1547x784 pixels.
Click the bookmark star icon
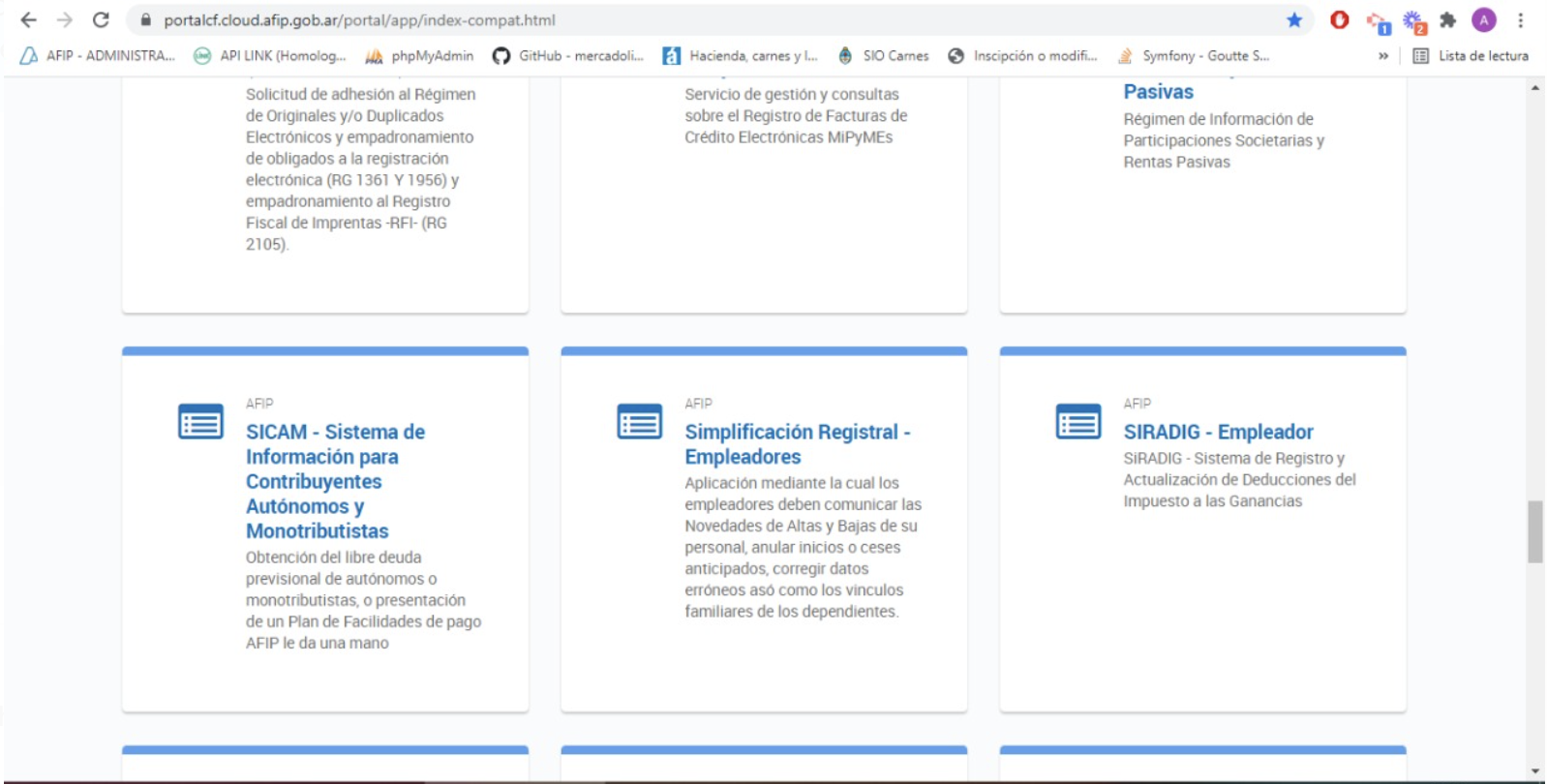coord(1294,19)
